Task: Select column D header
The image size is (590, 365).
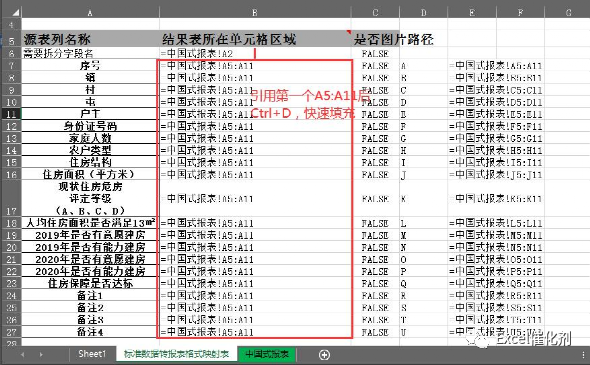Action: click(x=424, y=13)
